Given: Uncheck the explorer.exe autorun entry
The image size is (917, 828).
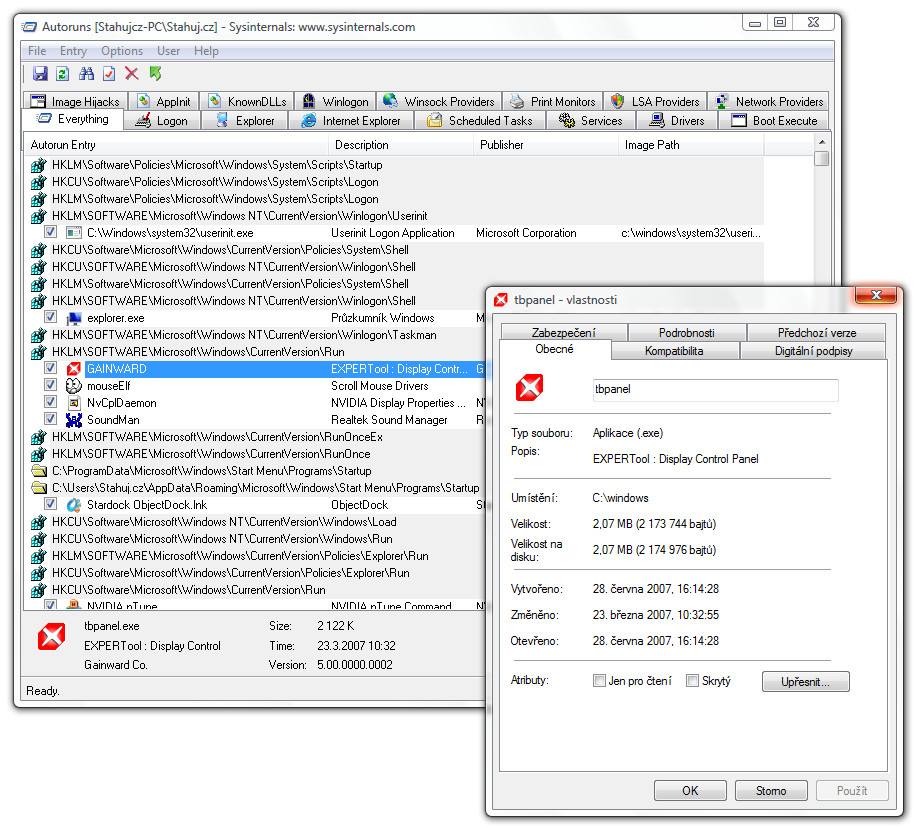Looking at the screenshot, I should (50, 318).
